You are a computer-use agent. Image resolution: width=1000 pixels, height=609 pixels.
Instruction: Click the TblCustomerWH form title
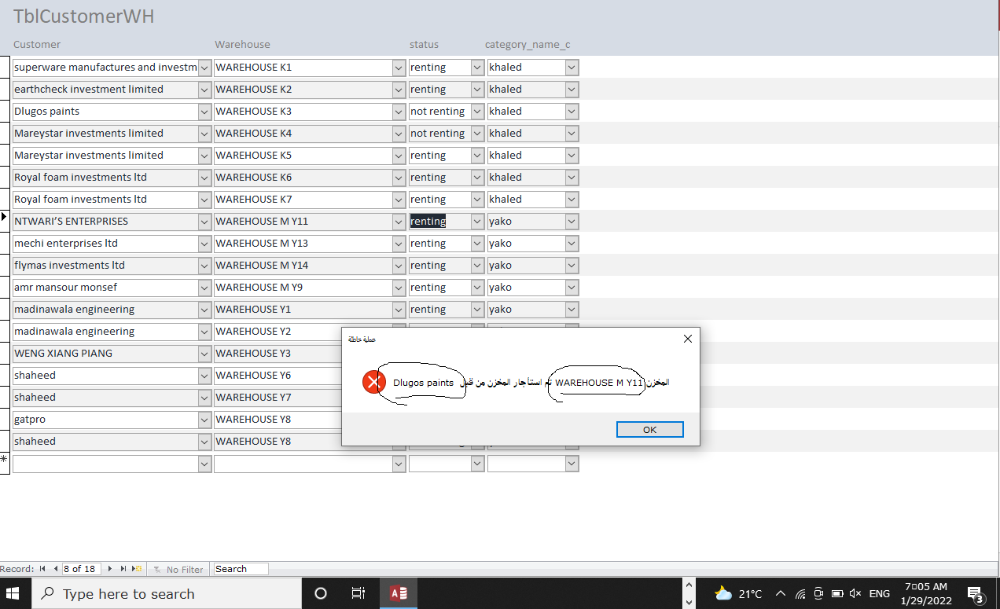[x=84, y=16]
